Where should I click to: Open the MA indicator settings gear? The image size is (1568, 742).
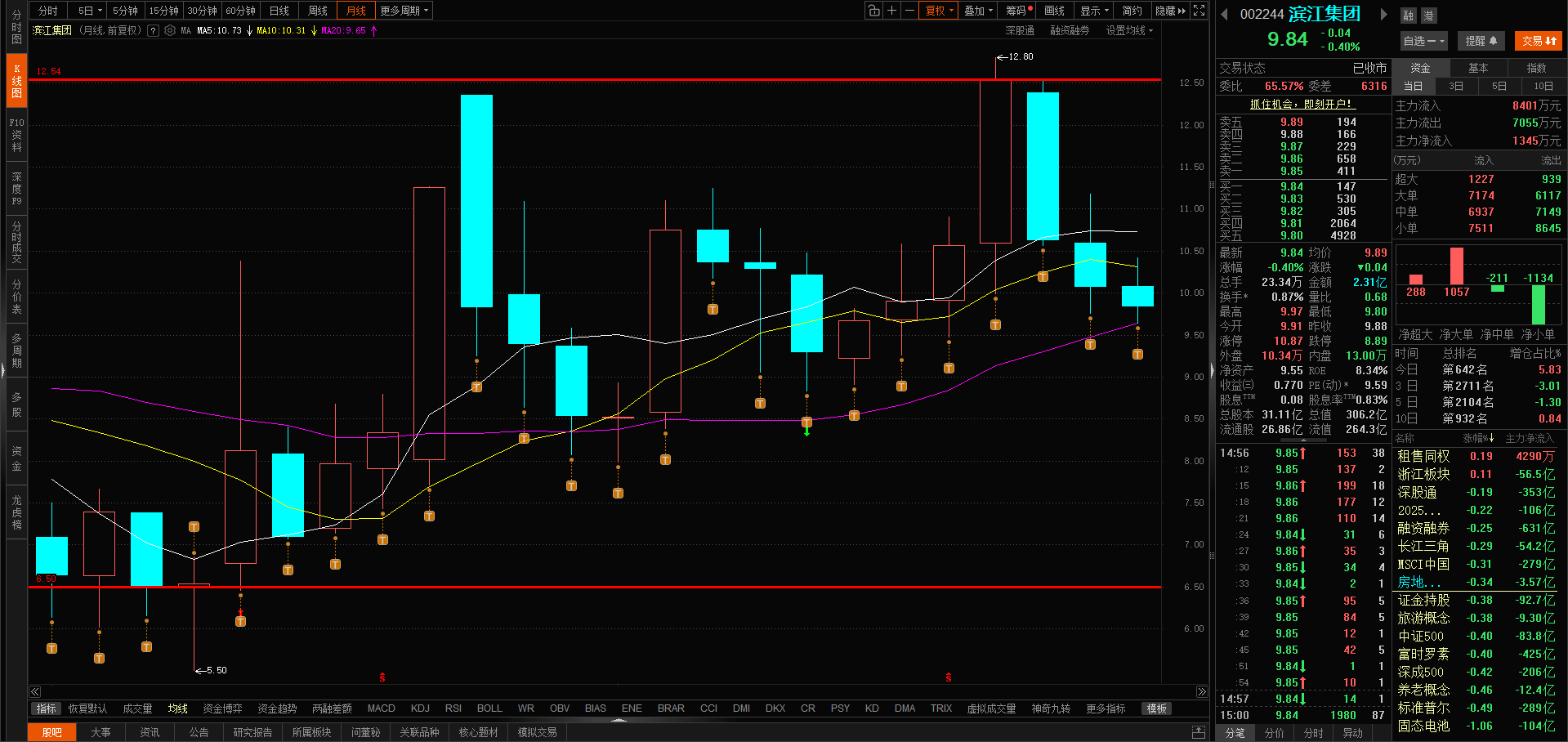170,30
